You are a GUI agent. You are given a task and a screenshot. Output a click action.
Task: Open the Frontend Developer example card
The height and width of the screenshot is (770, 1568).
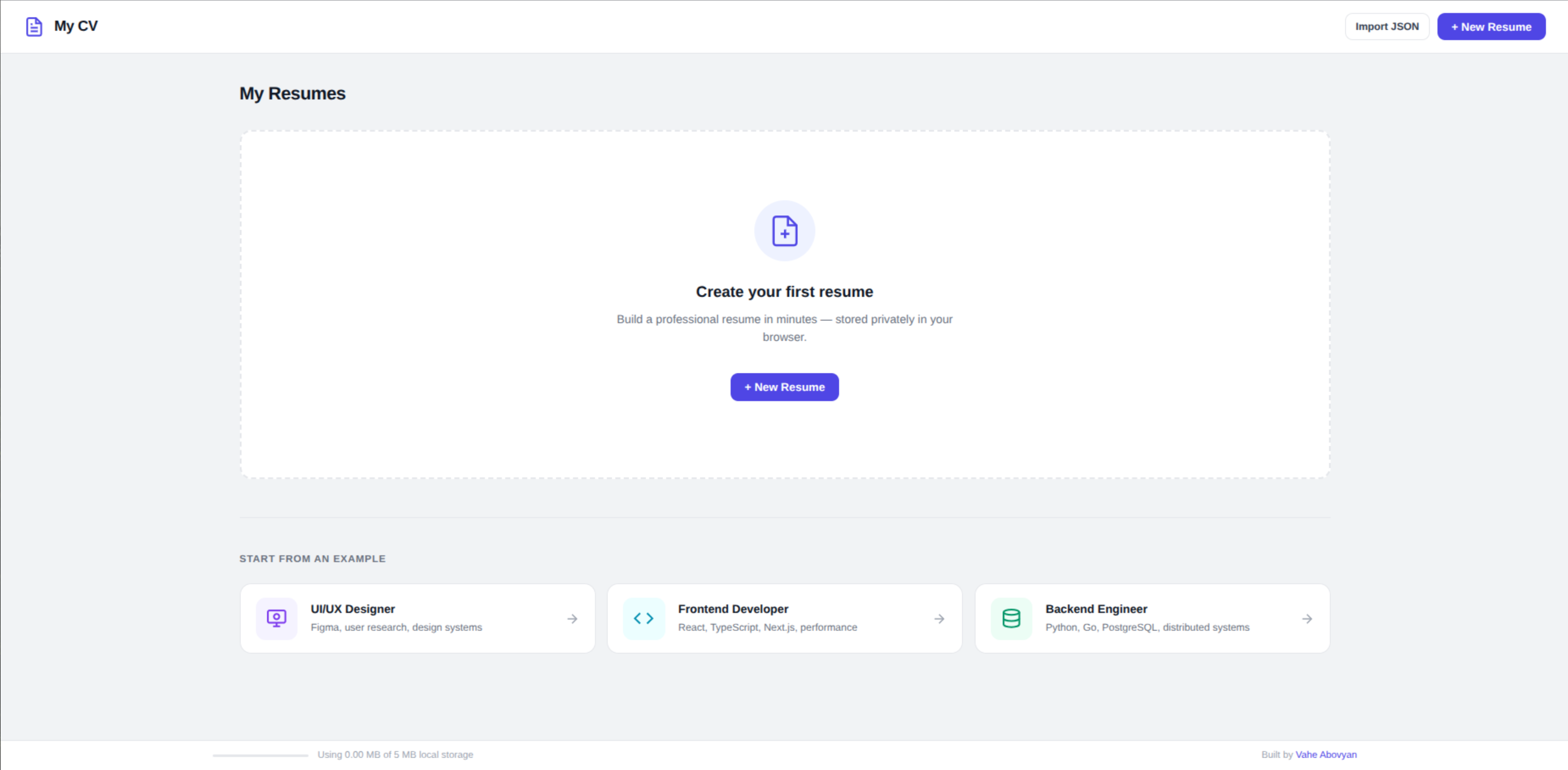click(x=785, y=619)
